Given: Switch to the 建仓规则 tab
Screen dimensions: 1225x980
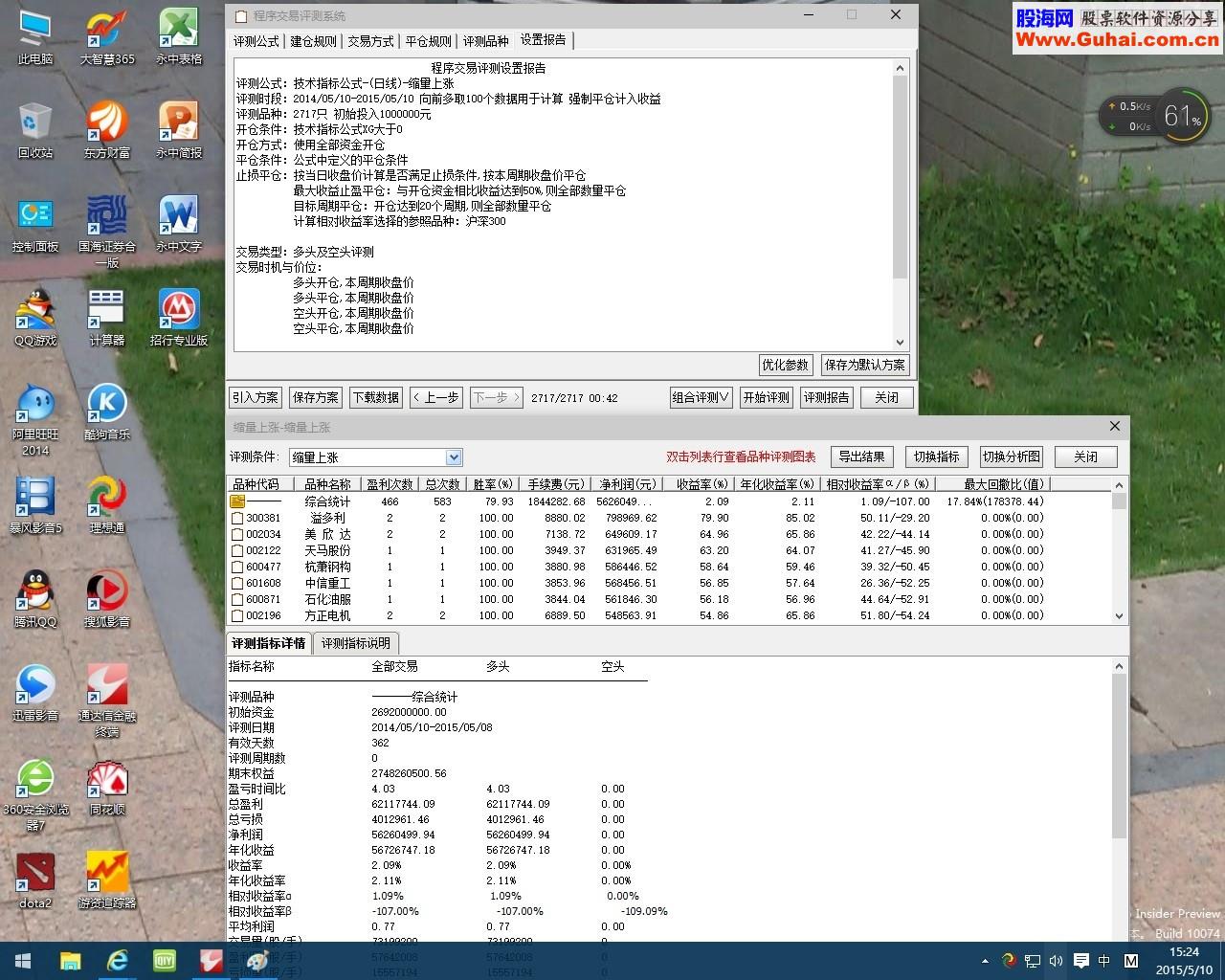Looking at the screenshot, I should click(x=313, y=41).
